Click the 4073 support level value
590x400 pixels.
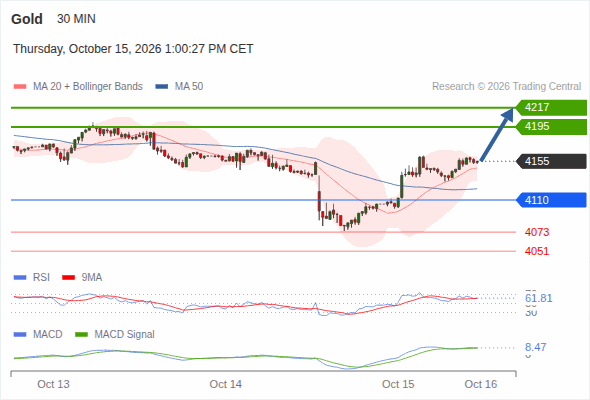(x=537, y=232)
